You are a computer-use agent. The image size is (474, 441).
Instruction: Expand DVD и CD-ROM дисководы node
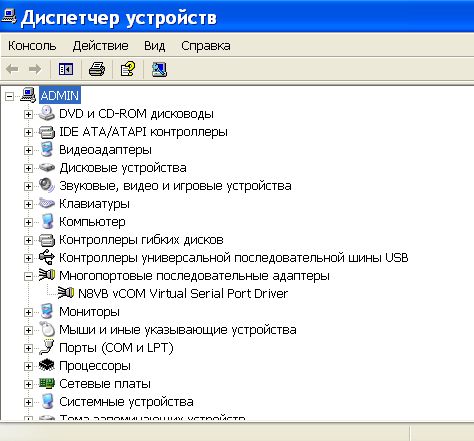coord(28,114)
